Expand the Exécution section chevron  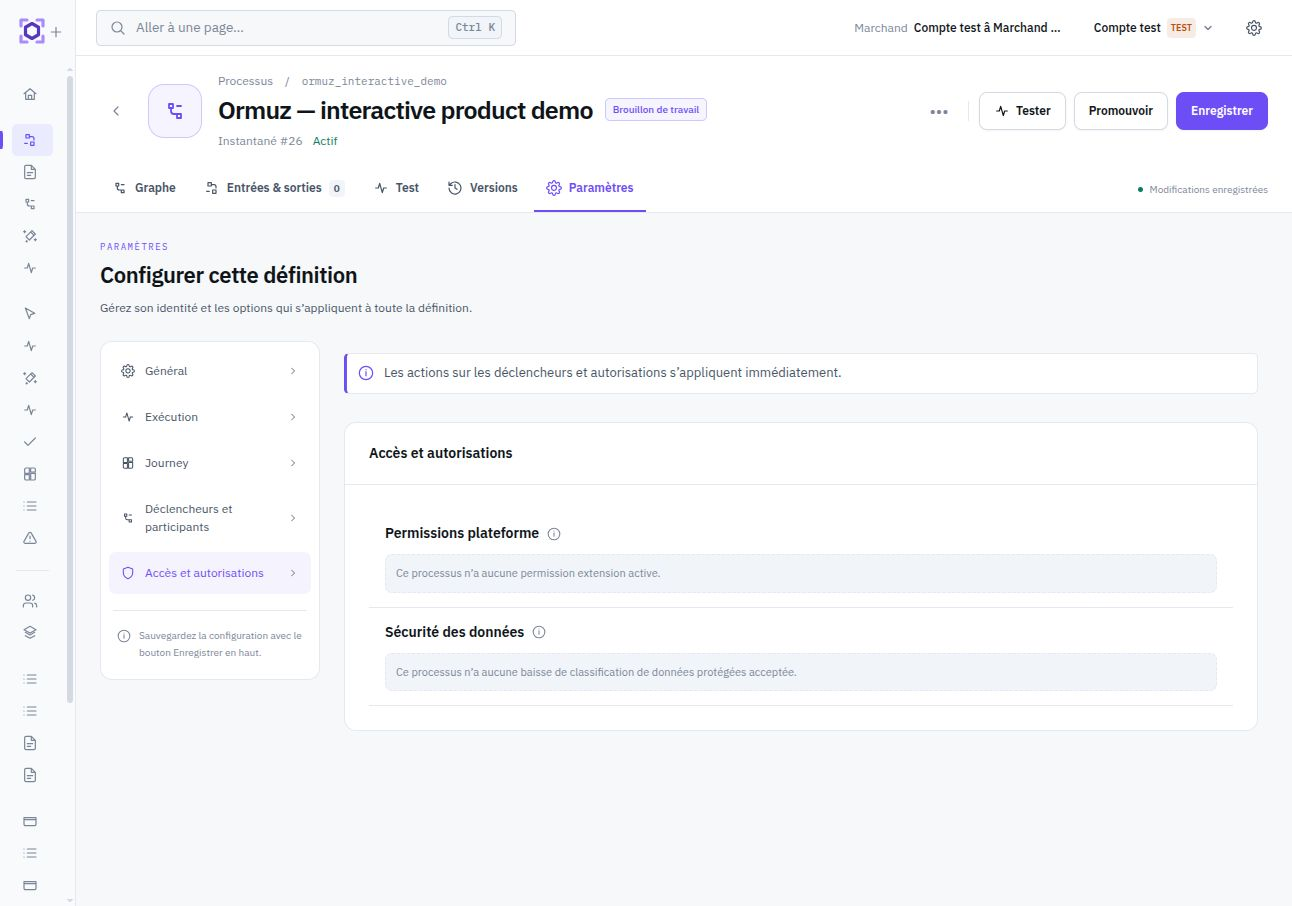(x=293, y=417)
